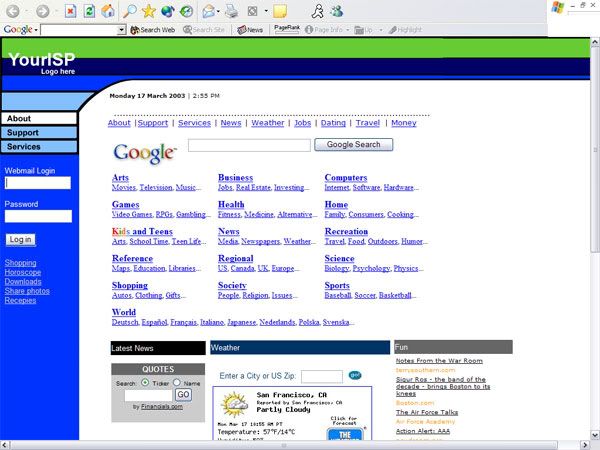Image resolution: width=600 pixels, height=450 pixels.
Task: Expand the Google toolbar search dropdown
Action: click(122, 30)
